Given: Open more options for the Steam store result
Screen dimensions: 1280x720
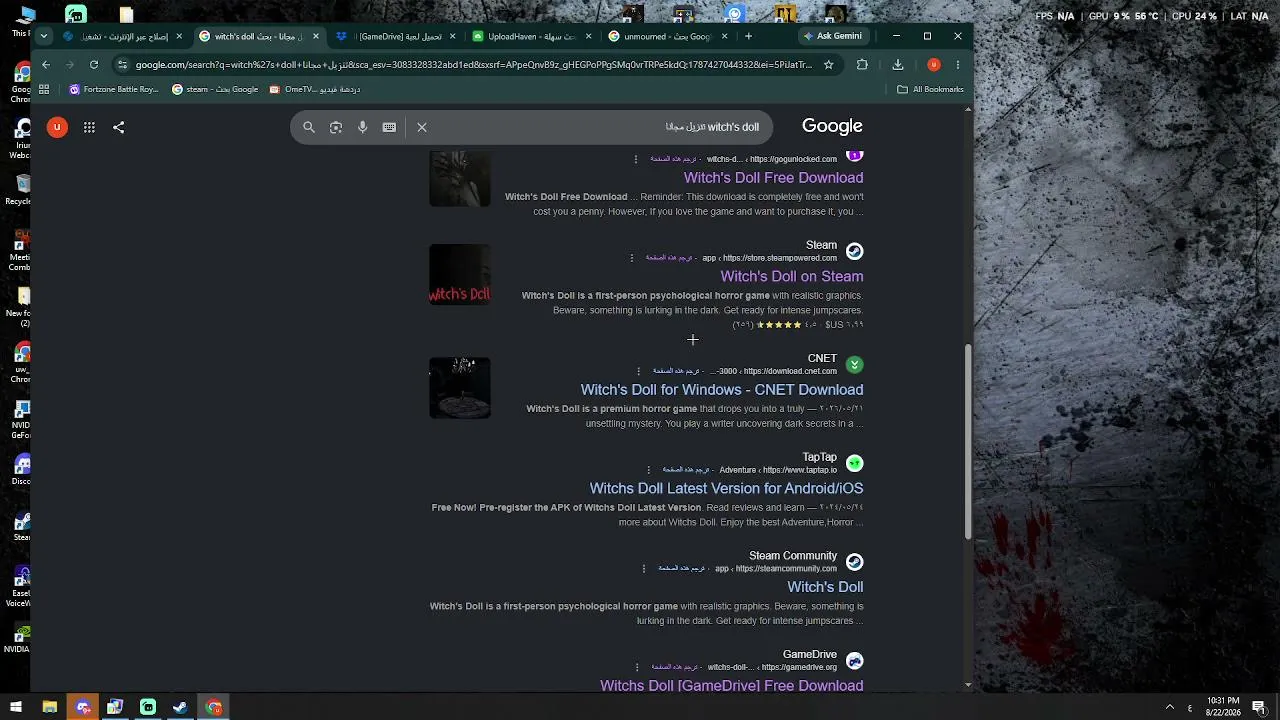Looking at the screenshot, I should (632, 258).
